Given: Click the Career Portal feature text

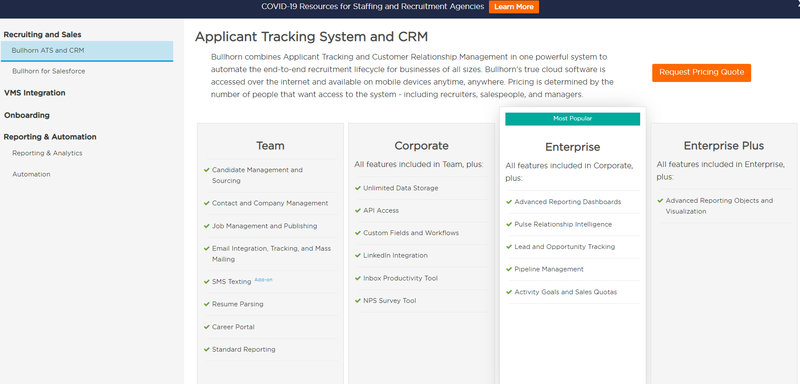Looking at the screenshot, I should coord(233,327).
